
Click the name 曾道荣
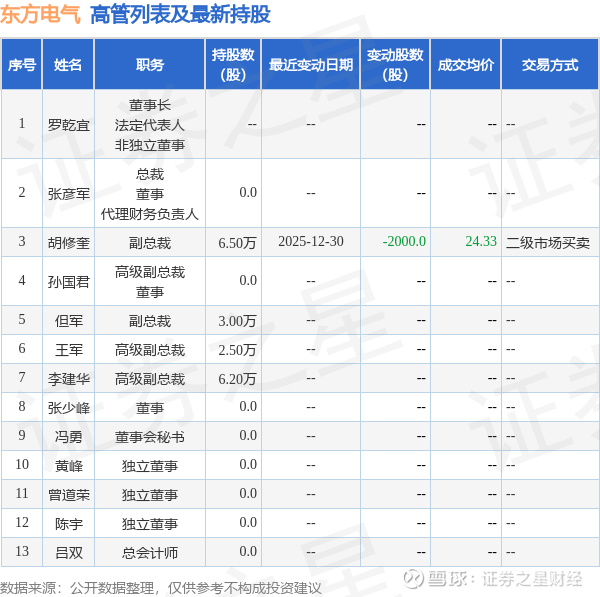[x=68, y=495]
